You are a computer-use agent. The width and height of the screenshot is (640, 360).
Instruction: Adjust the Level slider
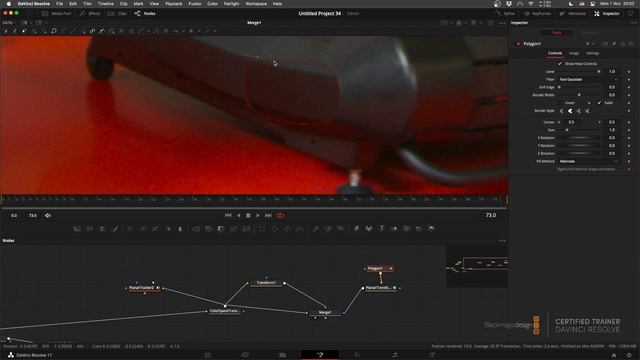pos(580,72)
